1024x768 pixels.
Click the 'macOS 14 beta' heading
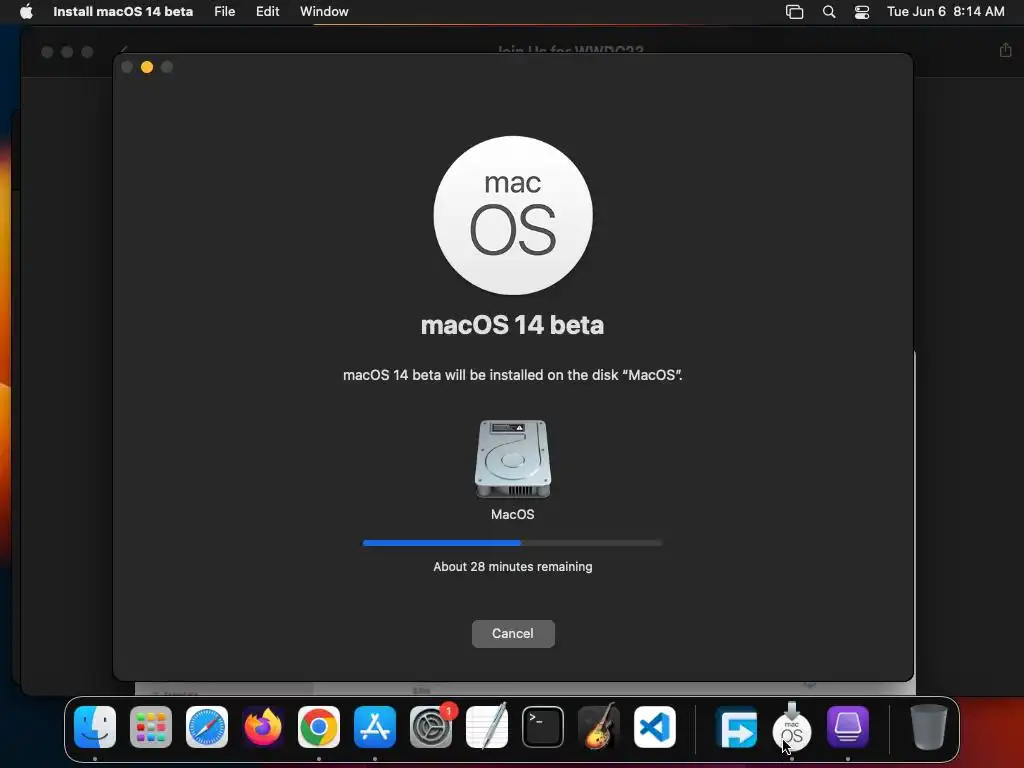513,325
